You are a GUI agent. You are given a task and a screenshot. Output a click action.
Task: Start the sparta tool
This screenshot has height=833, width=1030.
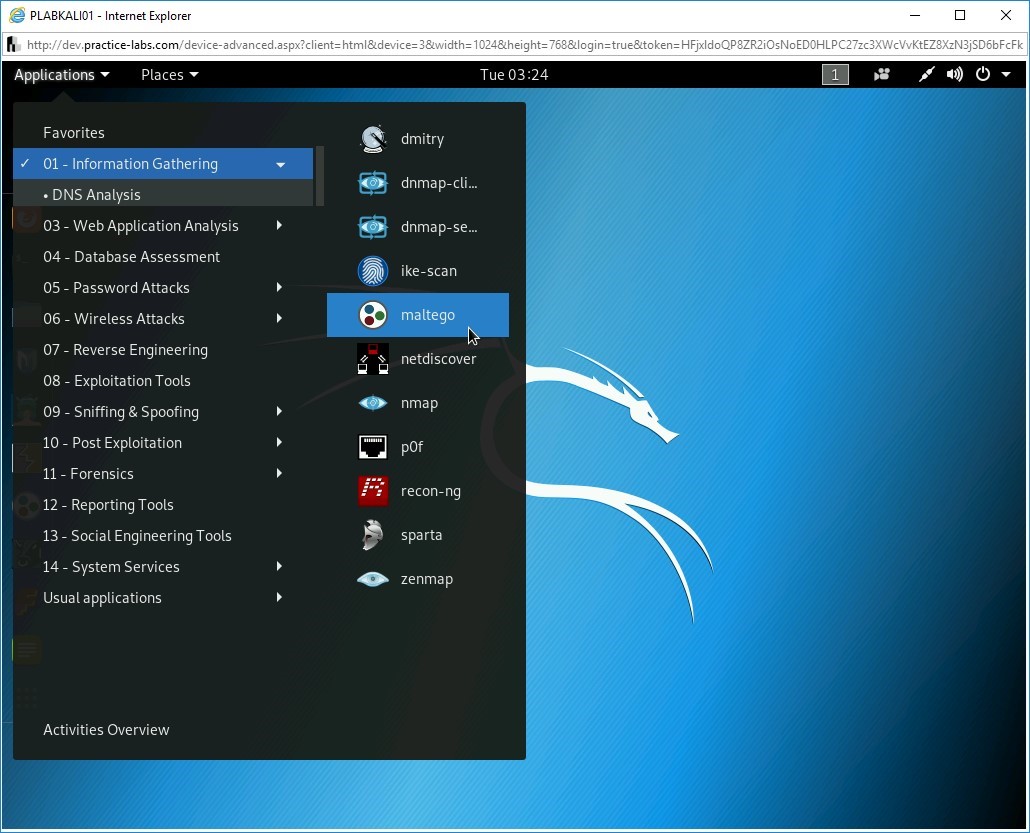click(x=421, y=535)
